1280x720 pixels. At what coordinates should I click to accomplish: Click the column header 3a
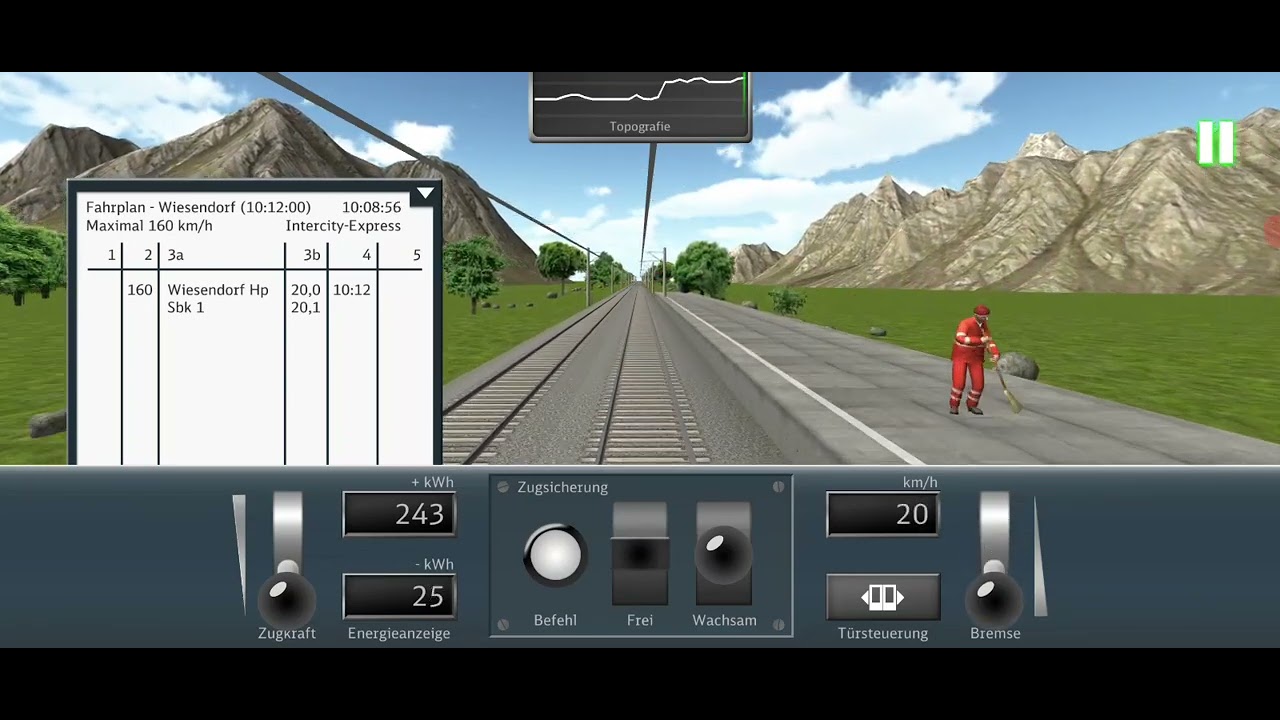(176, 255)
